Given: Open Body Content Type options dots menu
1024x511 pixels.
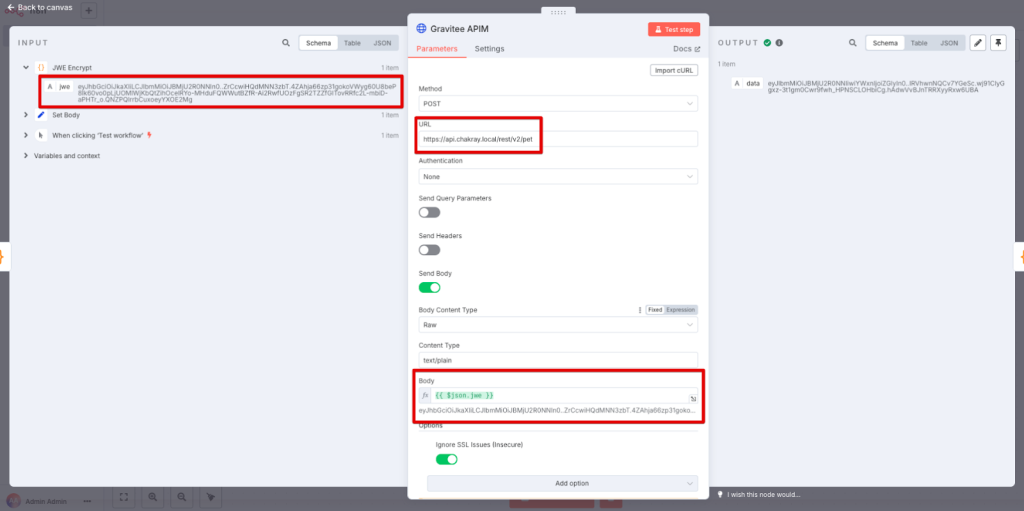Looking at the screenshot, I should point(640,310).
